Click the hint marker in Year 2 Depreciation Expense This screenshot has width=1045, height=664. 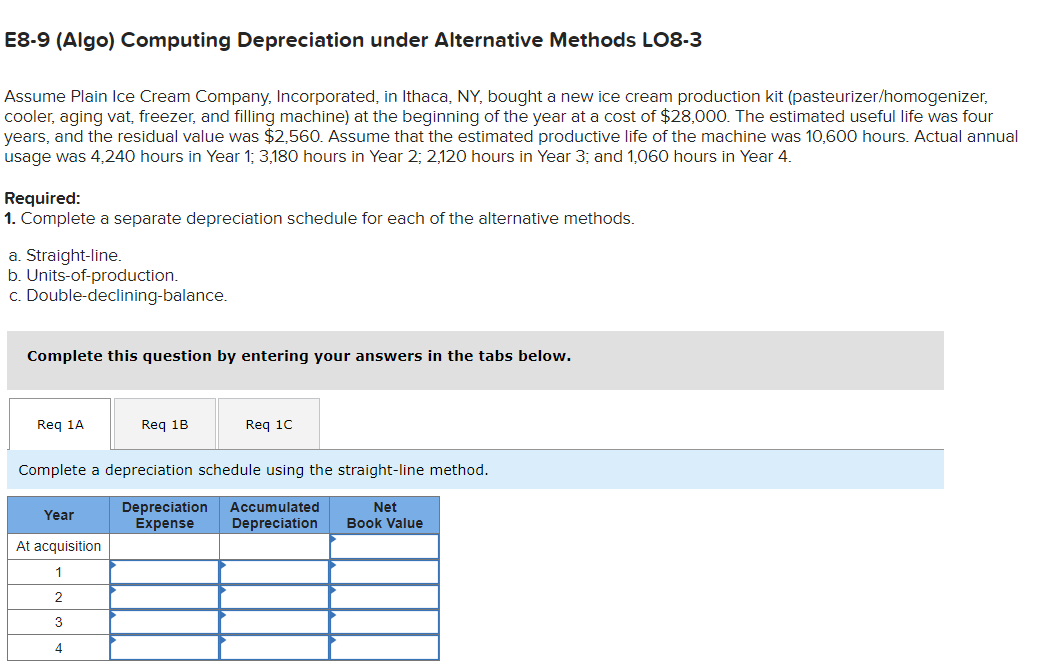pyautogui.click(x=114, y=590)
